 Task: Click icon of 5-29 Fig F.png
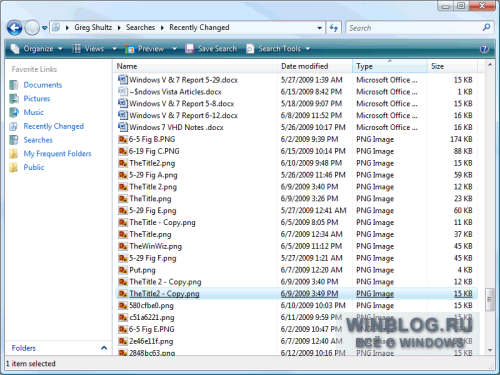click(123, 258)
